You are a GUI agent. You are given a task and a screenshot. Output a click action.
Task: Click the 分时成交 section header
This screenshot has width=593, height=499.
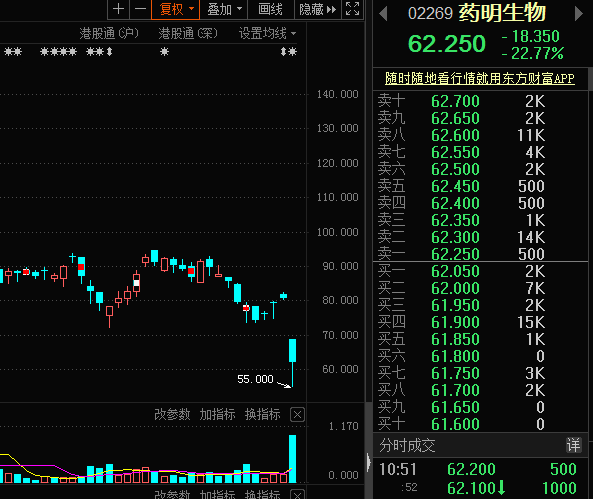point(407,446)
